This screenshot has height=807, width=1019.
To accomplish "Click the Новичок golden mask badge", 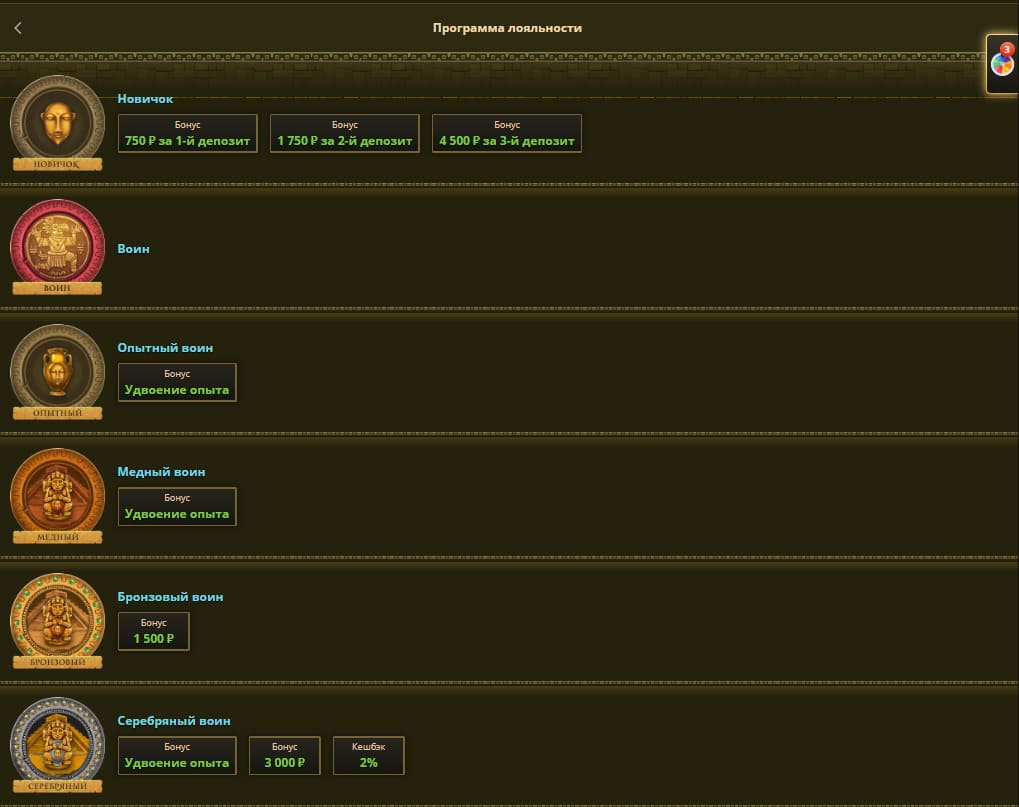I will (57, 122).
